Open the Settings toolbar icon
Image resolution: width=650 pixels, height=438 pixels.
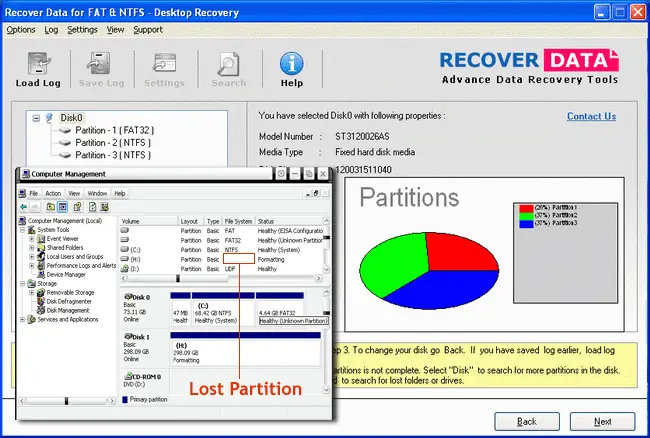pyautogui.click(x=164, y=63)
